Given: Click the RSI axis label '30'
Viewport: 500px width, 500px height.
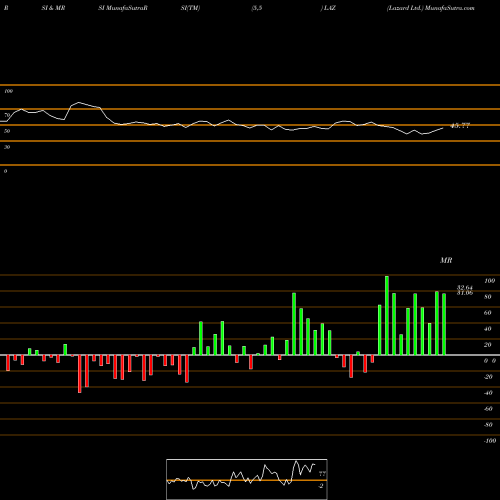Looking at the screenshot, I should [x=7, y=147].
